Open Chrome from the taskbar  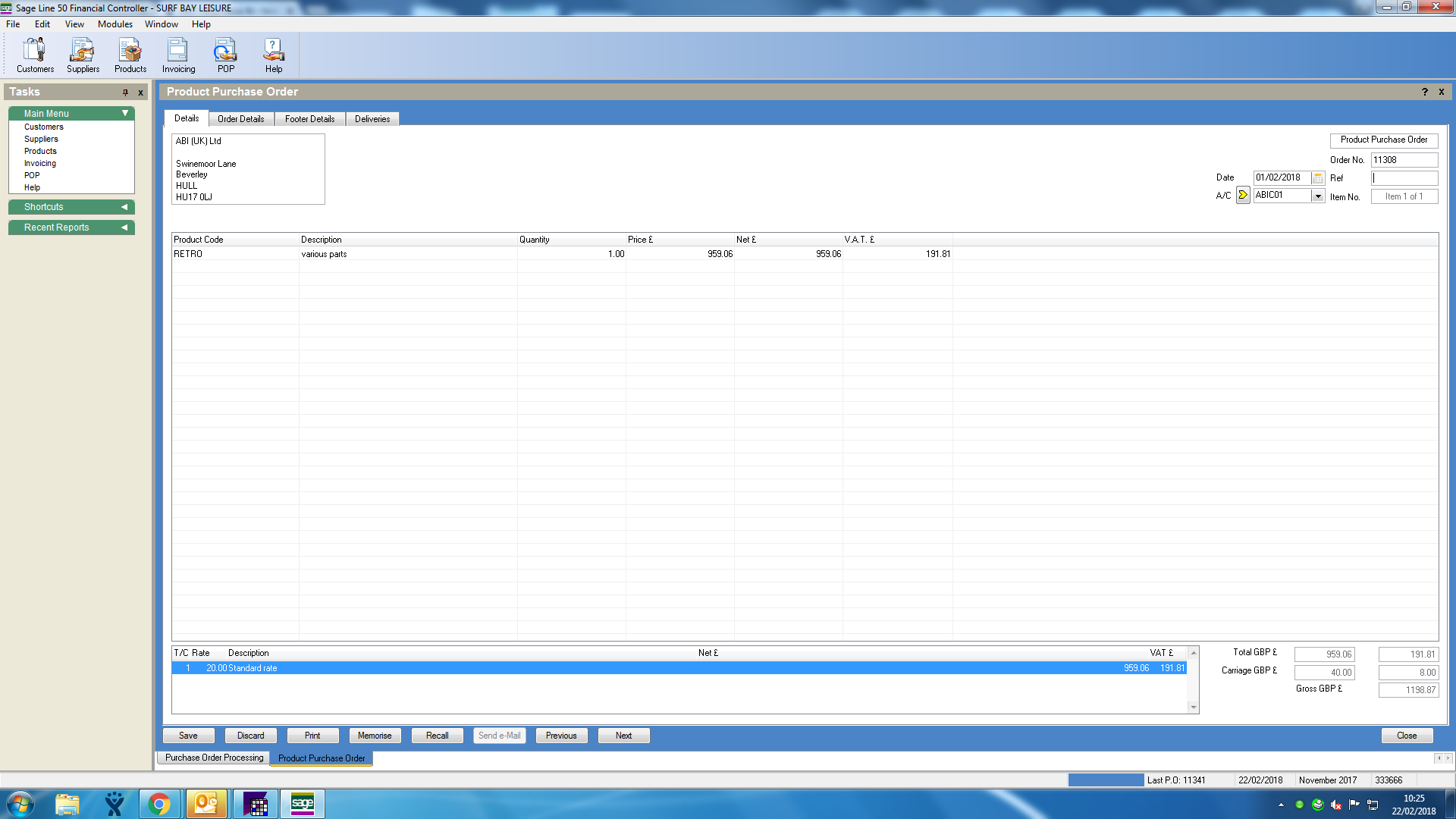point(159,804)
